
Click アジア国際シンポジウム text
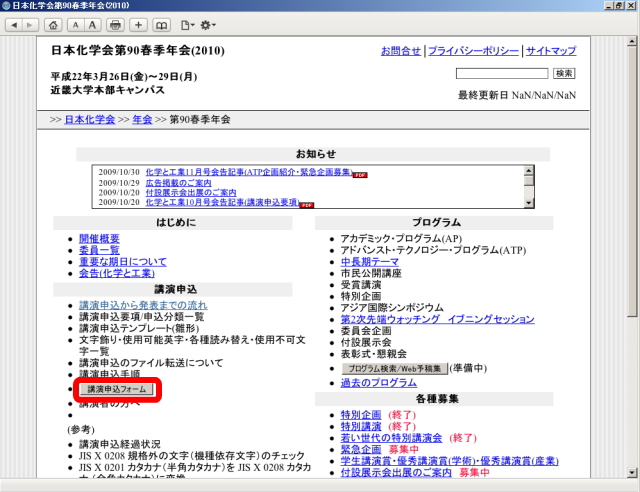click(x=392, y=307)
